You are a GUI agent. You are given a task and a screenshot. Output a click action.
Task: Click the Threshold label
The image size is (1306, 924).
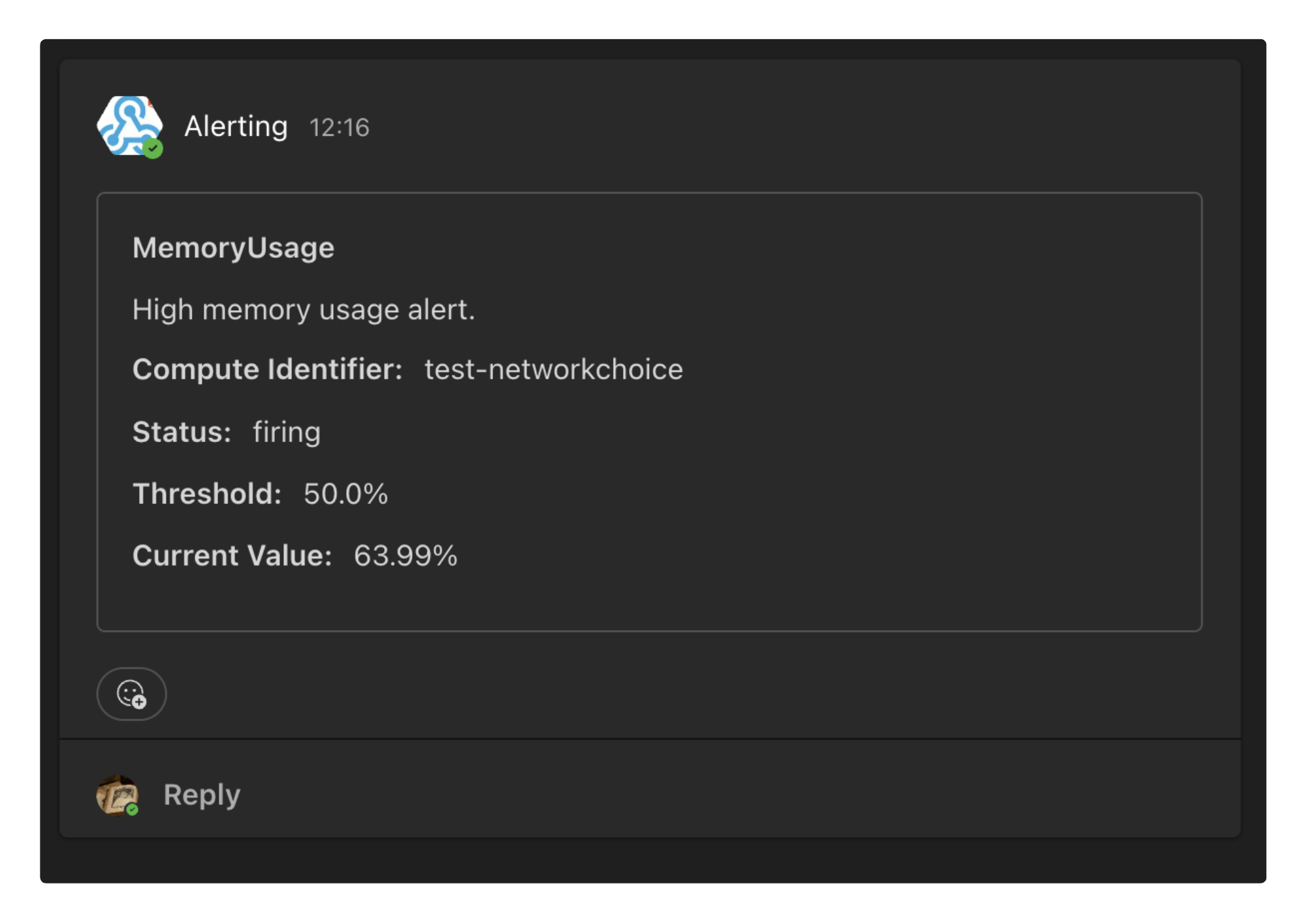(x=207, y=494)
